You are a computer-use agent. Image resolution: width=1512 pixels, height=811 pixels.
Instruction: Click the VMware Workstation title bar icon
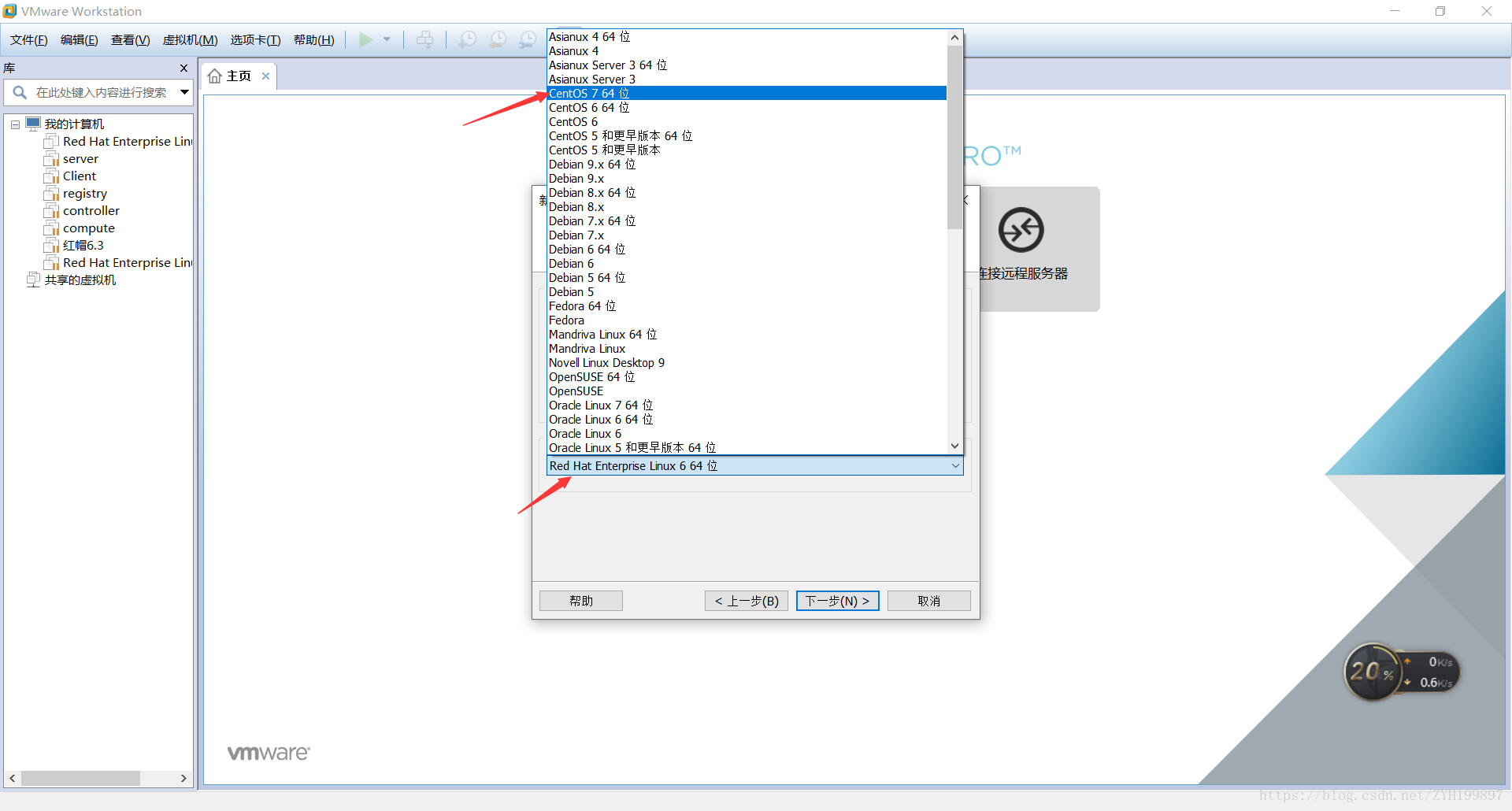[9, 11]
